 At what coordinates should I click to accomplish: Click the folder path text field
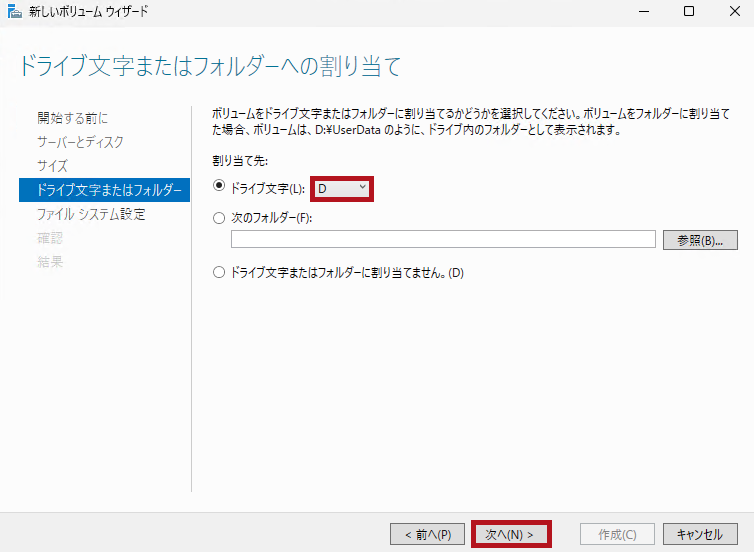tap(443, 240)
